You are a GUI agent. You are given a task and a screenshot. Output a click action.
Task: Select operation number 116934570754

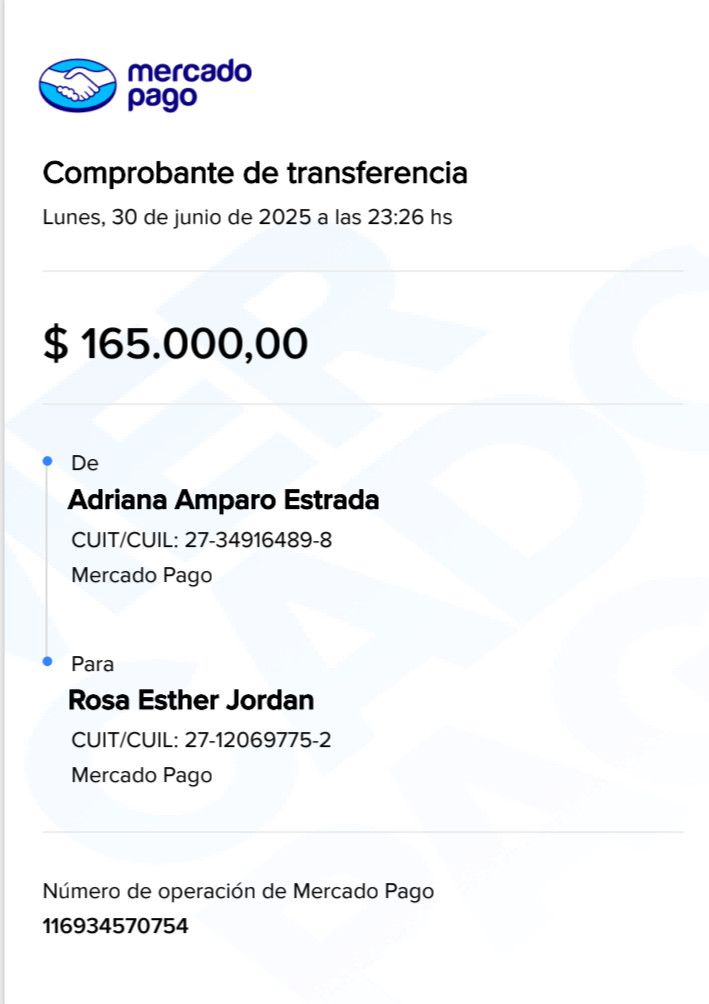click(x=115, y=926)
